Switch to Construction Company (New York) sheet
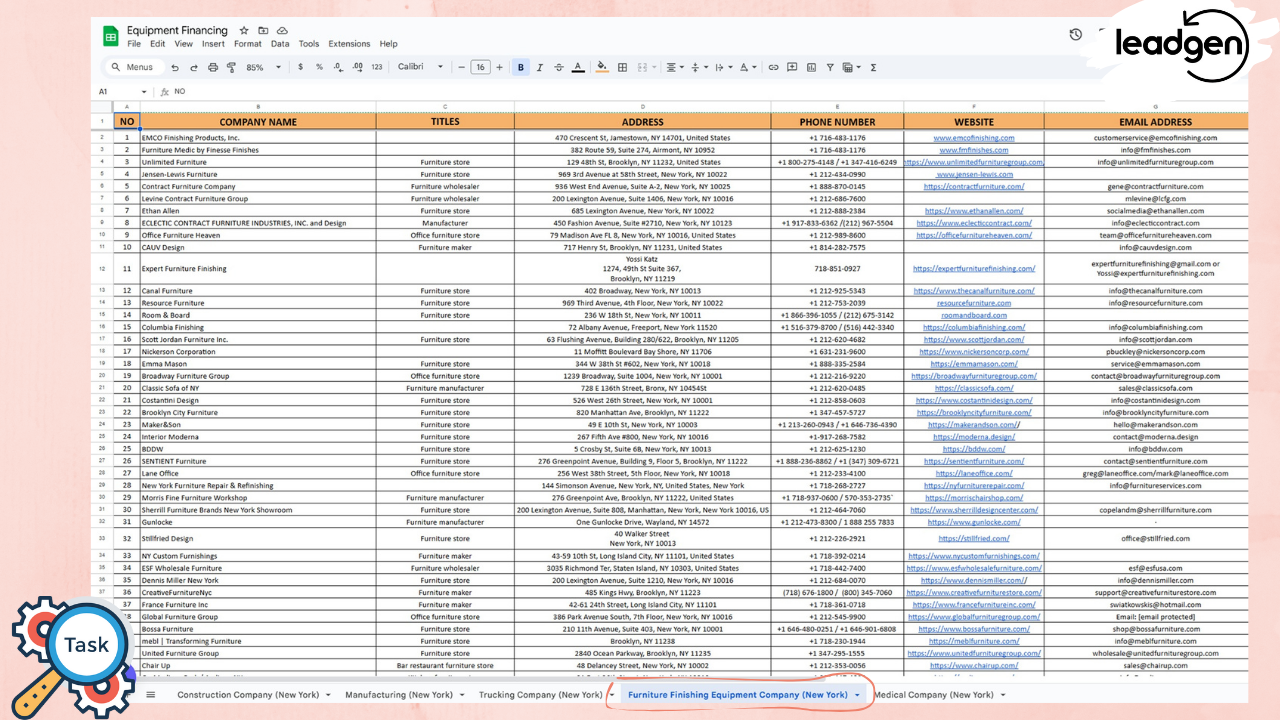This screenshot has height=720, width=1280. [248, 694]
